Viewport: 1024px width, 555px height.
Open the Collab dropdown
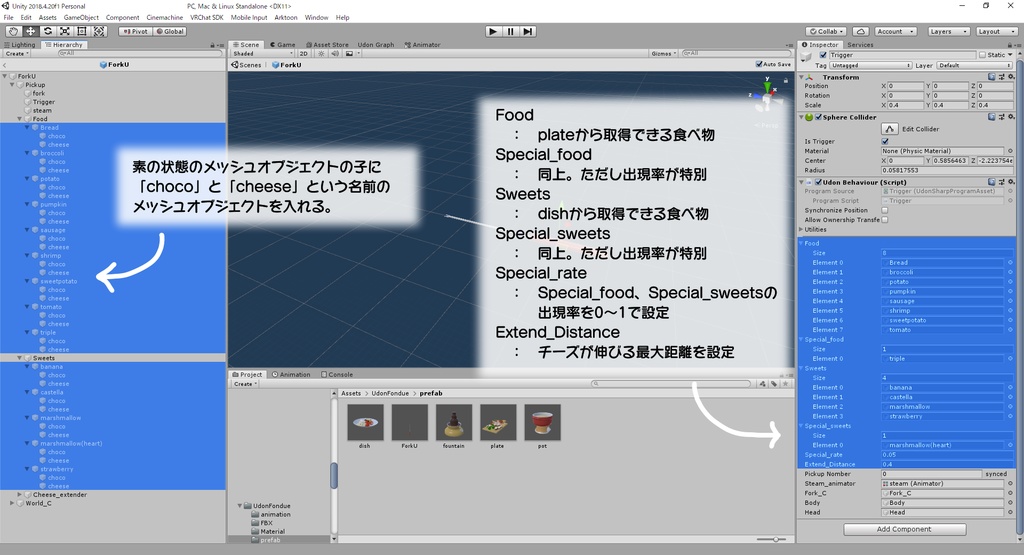[x=826, y=31]
